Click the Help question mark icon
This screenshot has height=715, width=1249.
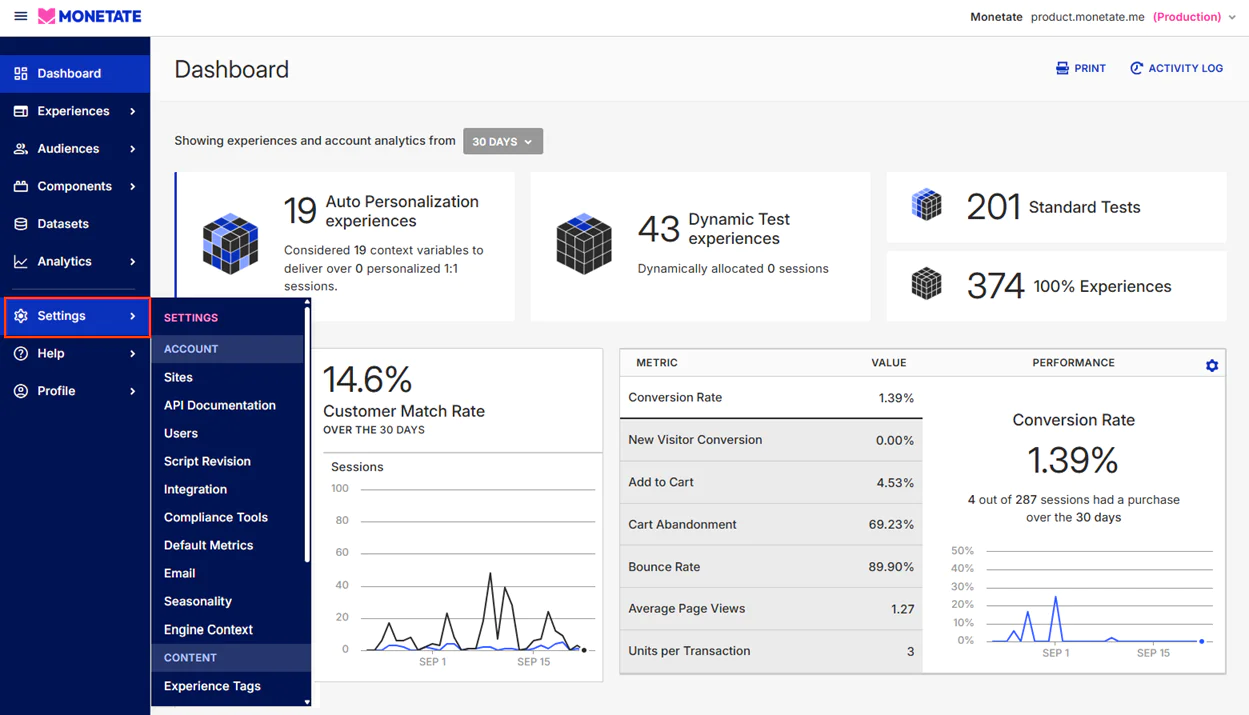(x=22, y=353)
